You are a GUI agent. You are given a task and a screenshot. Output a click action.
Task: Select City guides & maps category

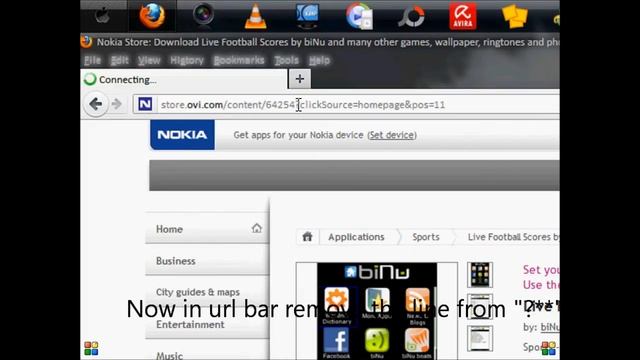pos(207,292)
